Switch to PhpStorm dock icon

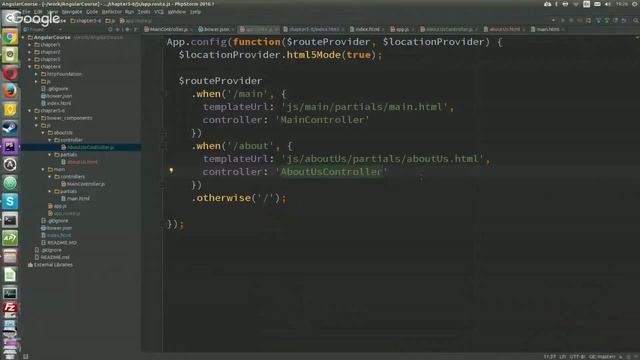[x=10, y=146]
